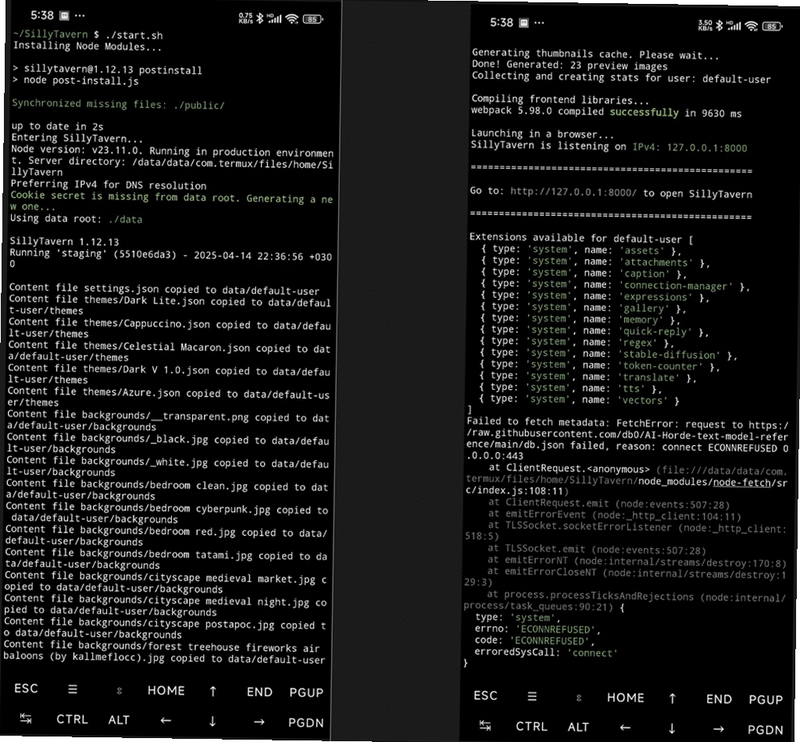Toggle CTRL modifier in left terminal
Screen dimensions: 800x742
pyautogui.click(x=72, y=720)
